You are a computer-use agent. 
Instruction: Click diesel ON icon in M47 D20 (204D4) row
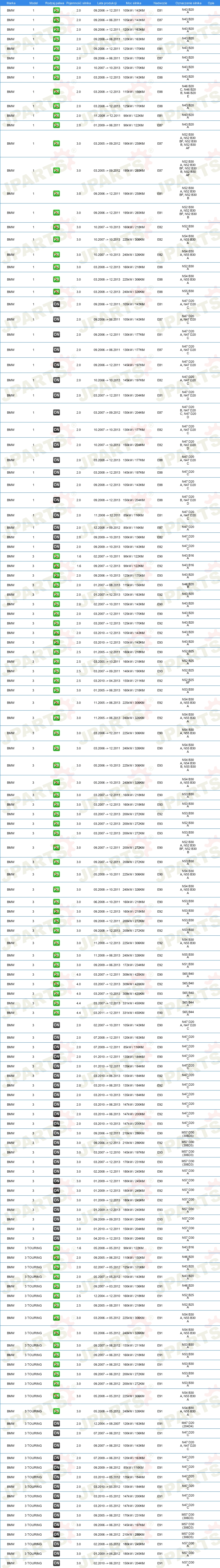56,1424
